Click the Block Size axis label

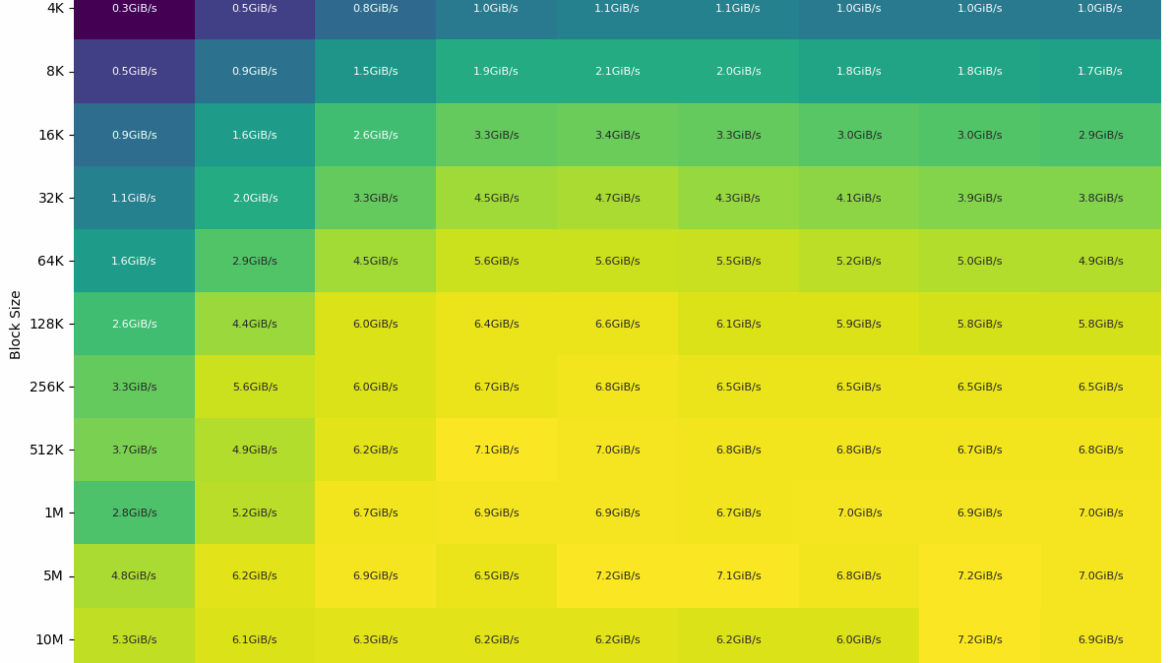(x=15, y=324)
